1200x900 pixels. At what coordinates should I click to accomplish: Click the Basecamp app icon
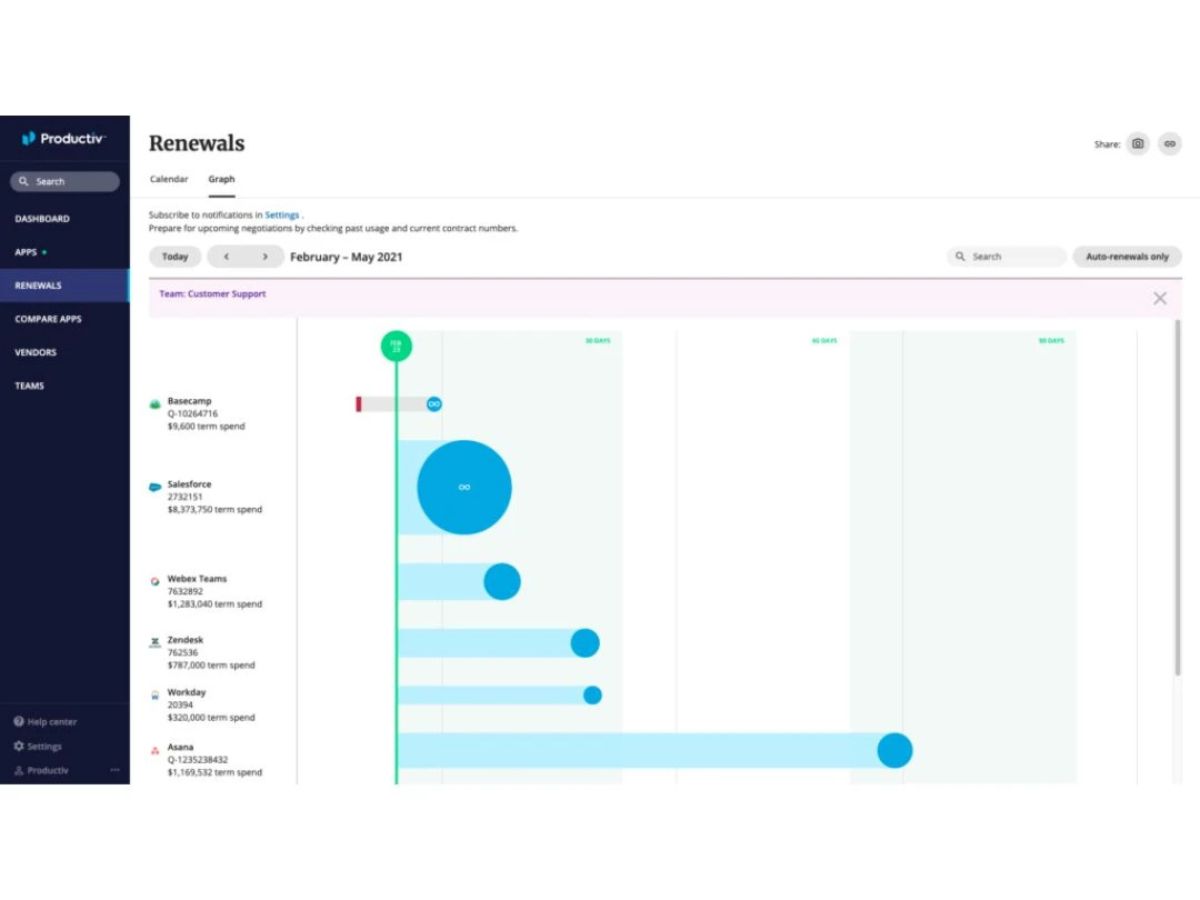(155, 404)
